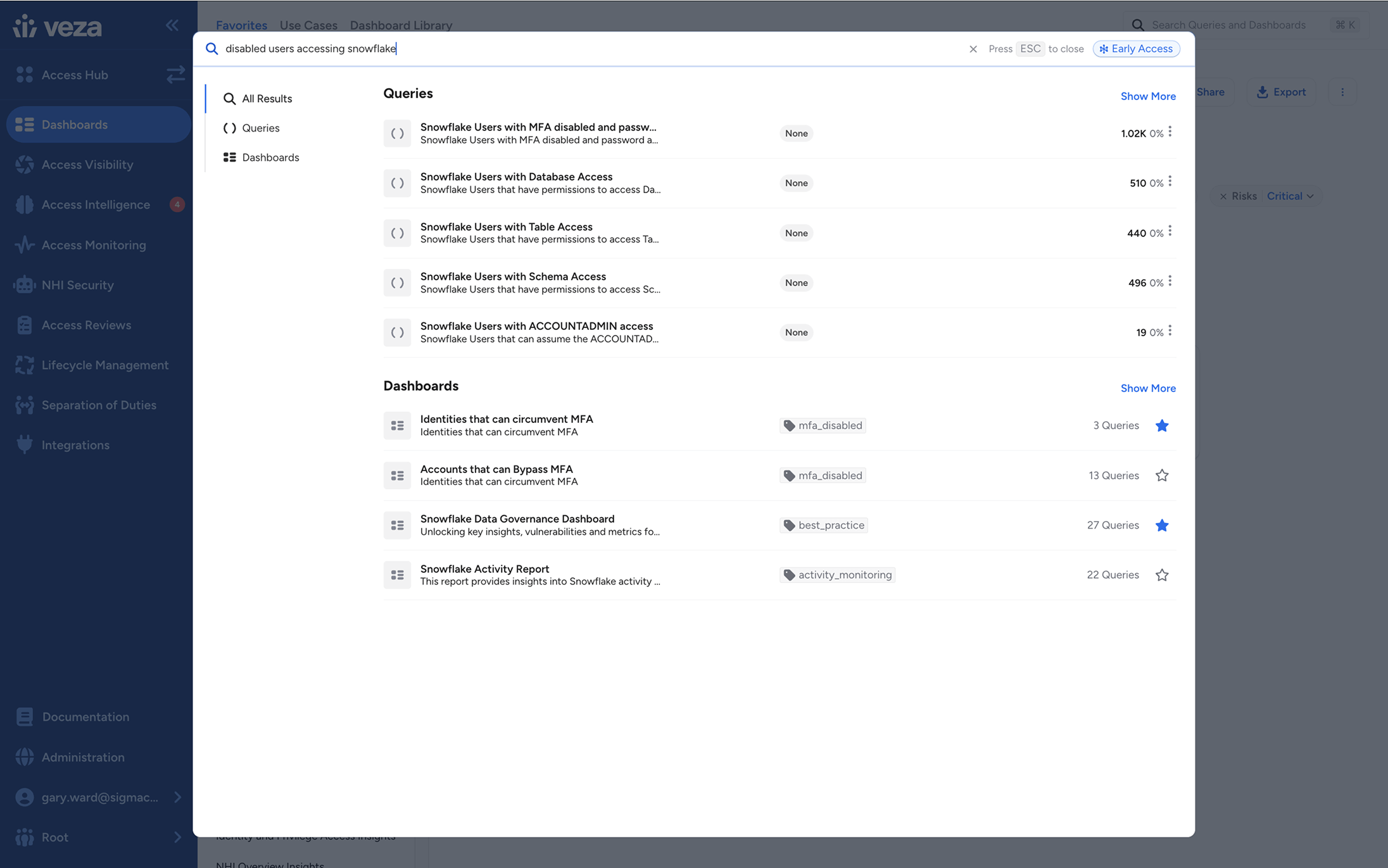This screenshot has height=868, width=1388.
Task: Click activity_monitoring tag
Action: point(837,575)
